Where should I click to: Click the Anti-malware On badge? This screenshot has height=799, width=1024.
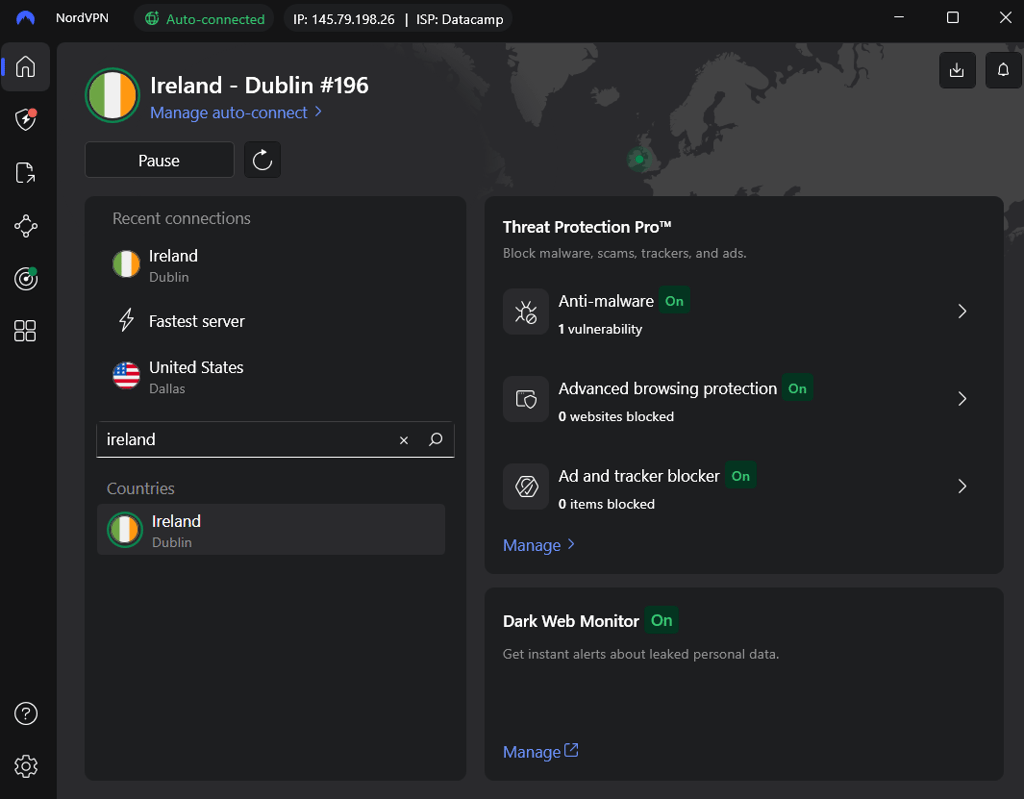(674, 301)
